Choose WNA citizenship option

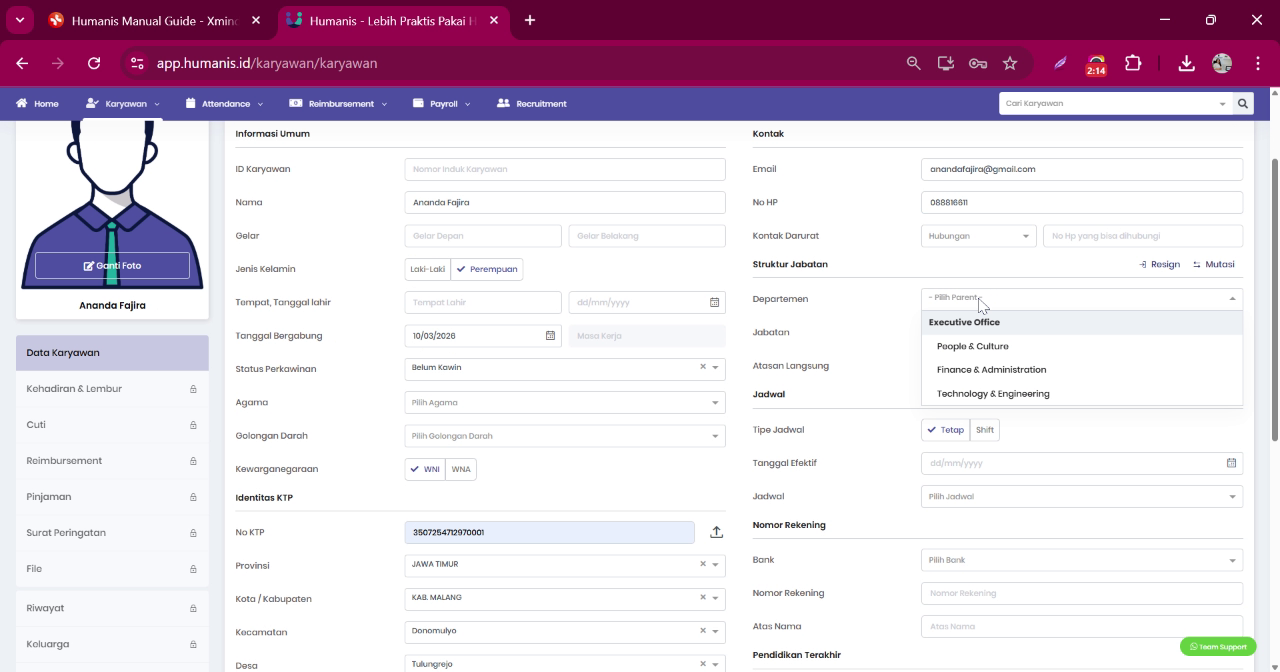461,469
